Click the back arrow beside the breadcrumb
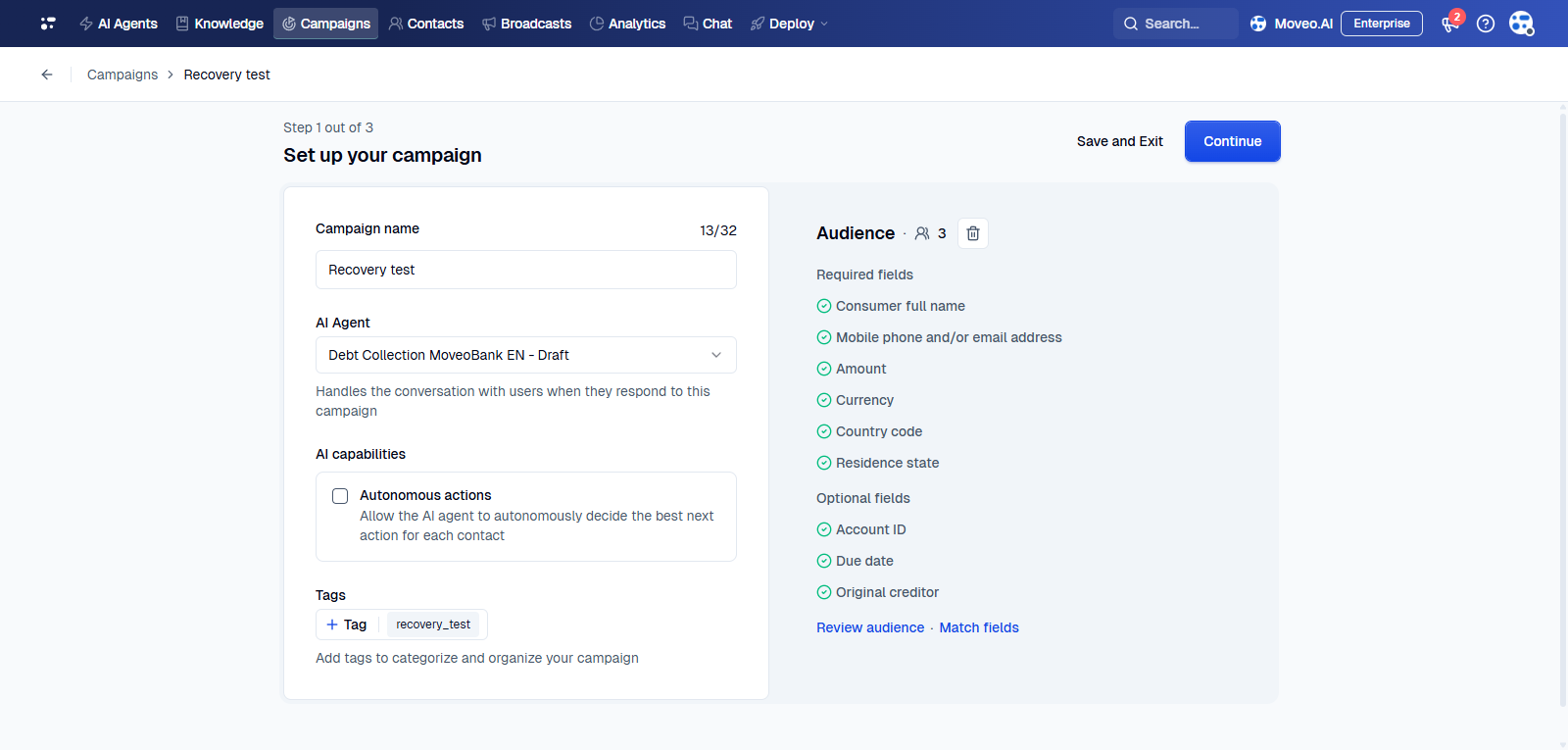 click(x=47, y=75)
